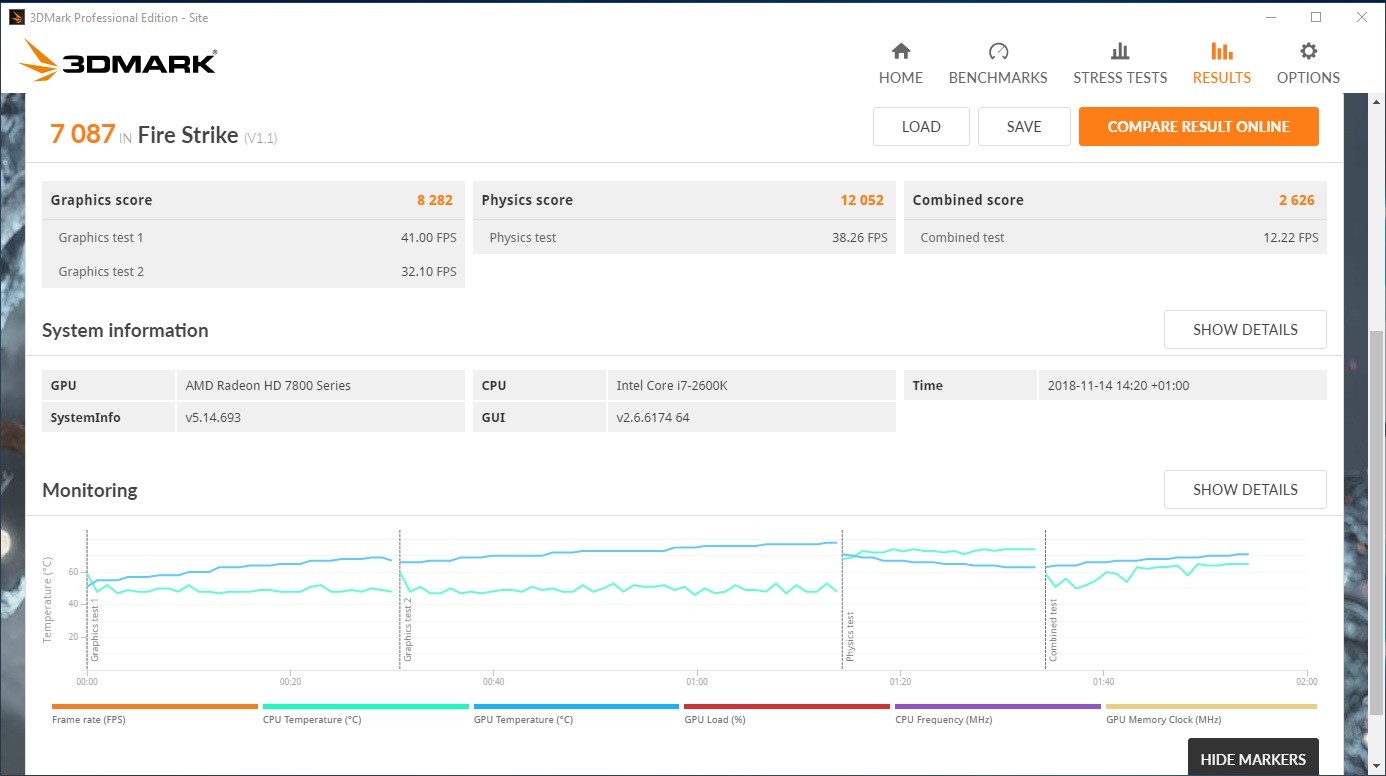This screenshot has height=776, width=1386.
Task: Click the Graphics test 2 chart marker
Action: click(408, 631)
